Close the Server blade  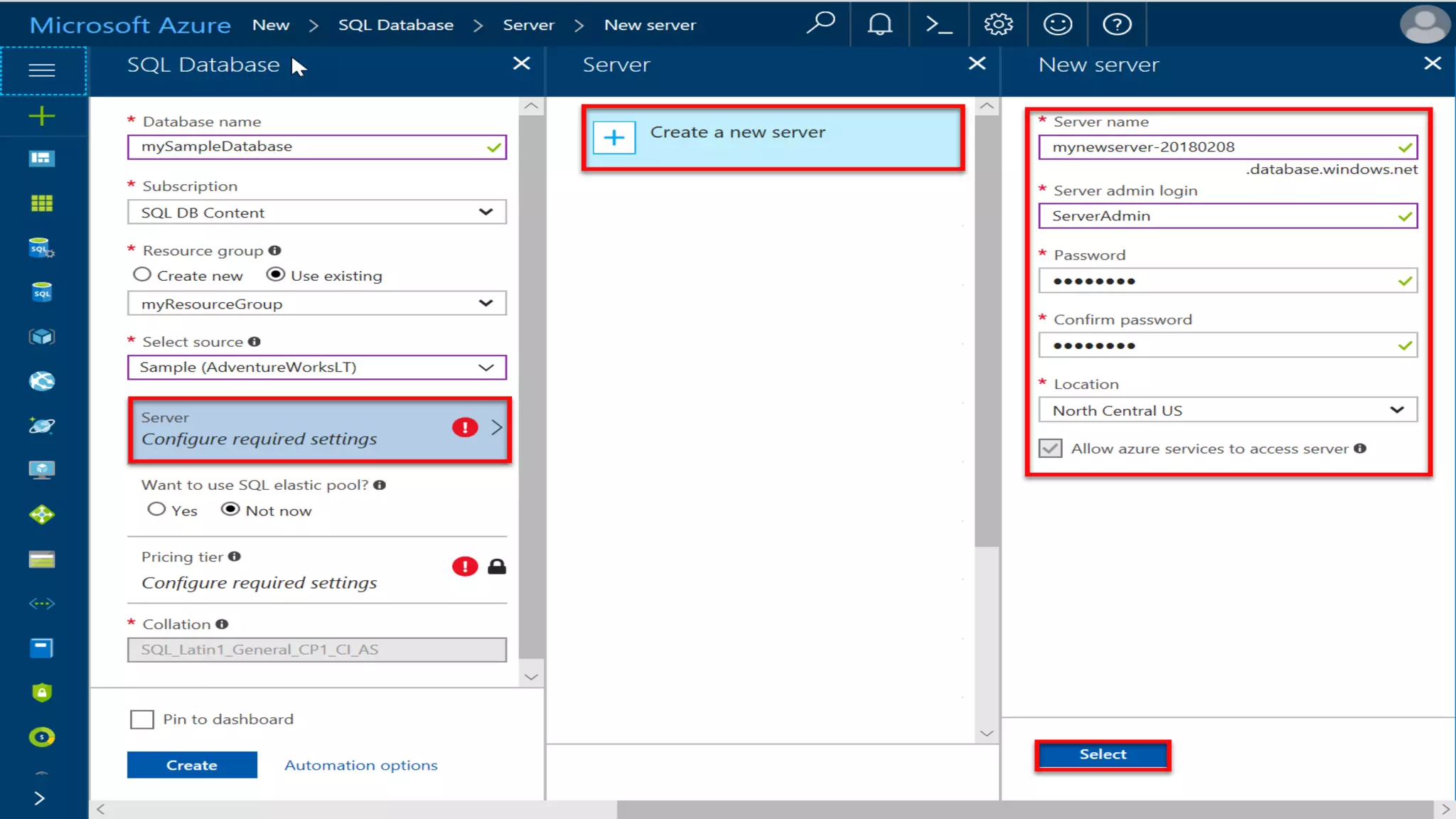(x=978, y=63)
